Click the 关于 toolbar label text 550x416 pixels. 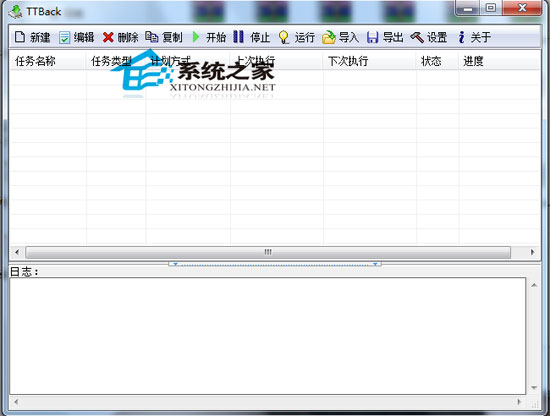pyautogui.click(x=481, y=37)
